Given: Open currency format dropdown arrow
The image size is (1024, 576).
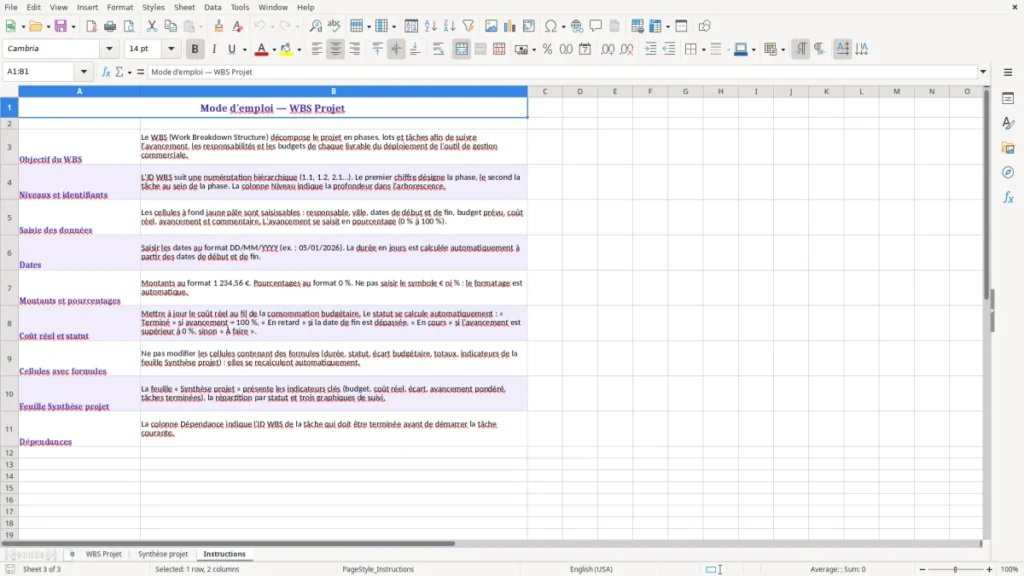Looking at the screenshot, I should pyautogui.click(x=534, y=50).
